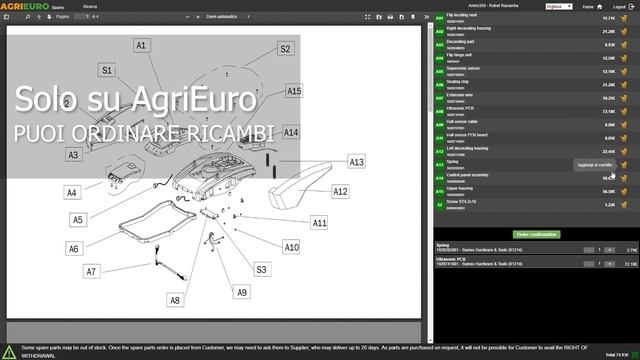Click the Order confirmation button
640x360 pixels.
536,234
